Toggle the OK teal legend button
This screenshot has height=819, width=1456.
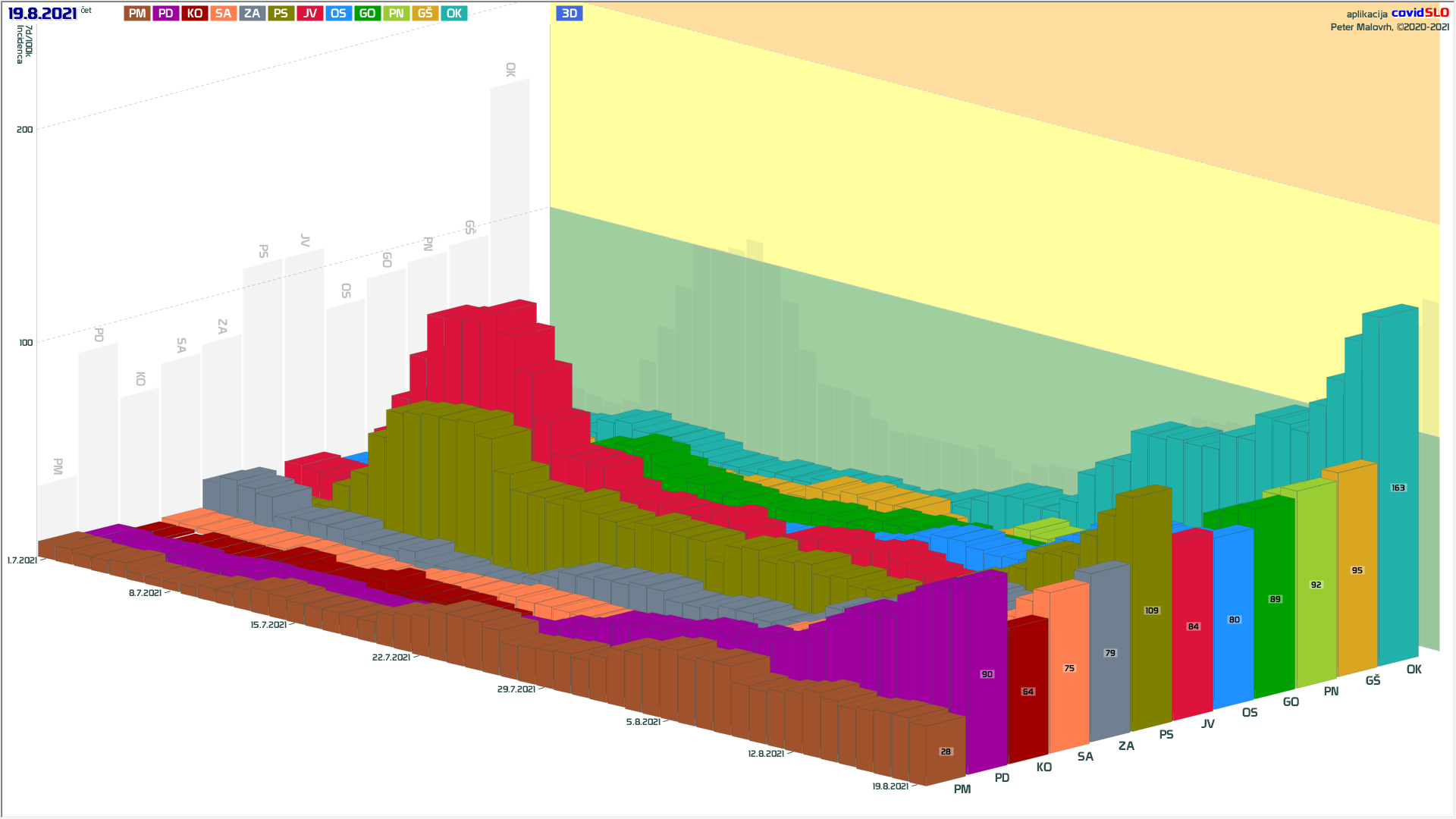[453, 14]
